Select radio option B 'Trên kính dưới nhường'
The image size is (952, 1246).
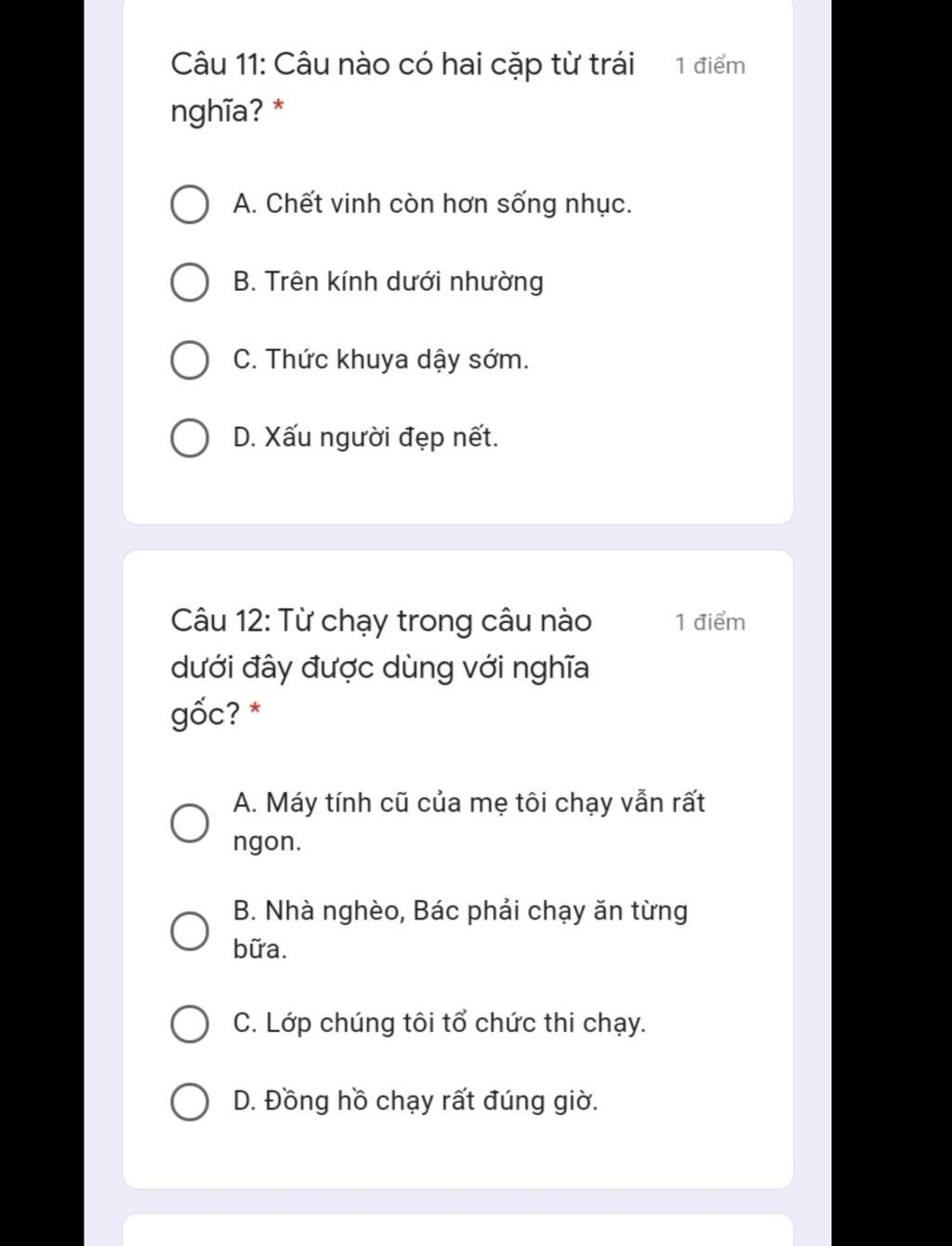(x=190, y=283)
